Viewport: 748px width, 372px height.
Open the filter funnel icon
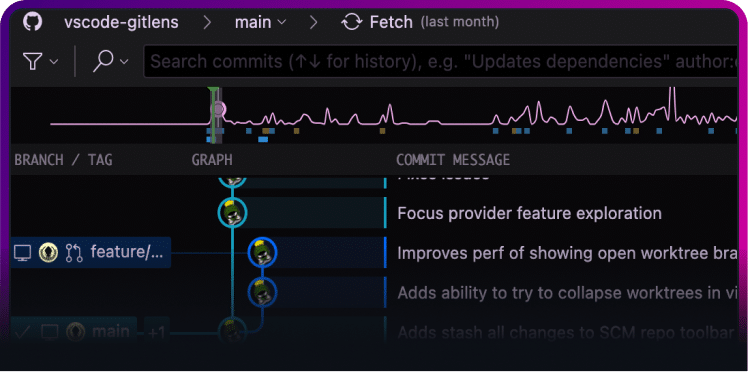[33, 61]
